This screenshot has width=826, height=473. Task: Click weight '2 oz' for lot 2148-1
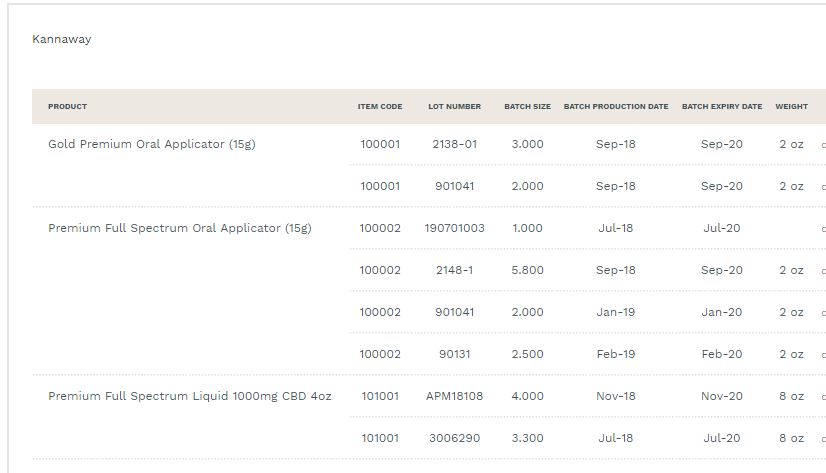[791, 270]
